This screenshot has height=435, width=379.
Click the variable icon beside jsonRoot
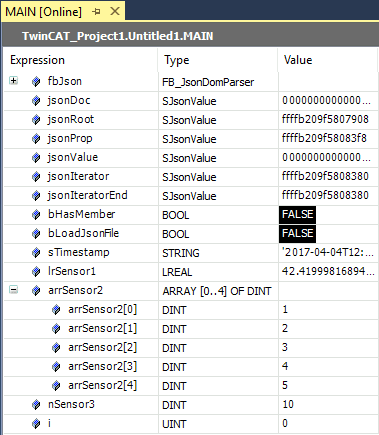pos(36,120)
